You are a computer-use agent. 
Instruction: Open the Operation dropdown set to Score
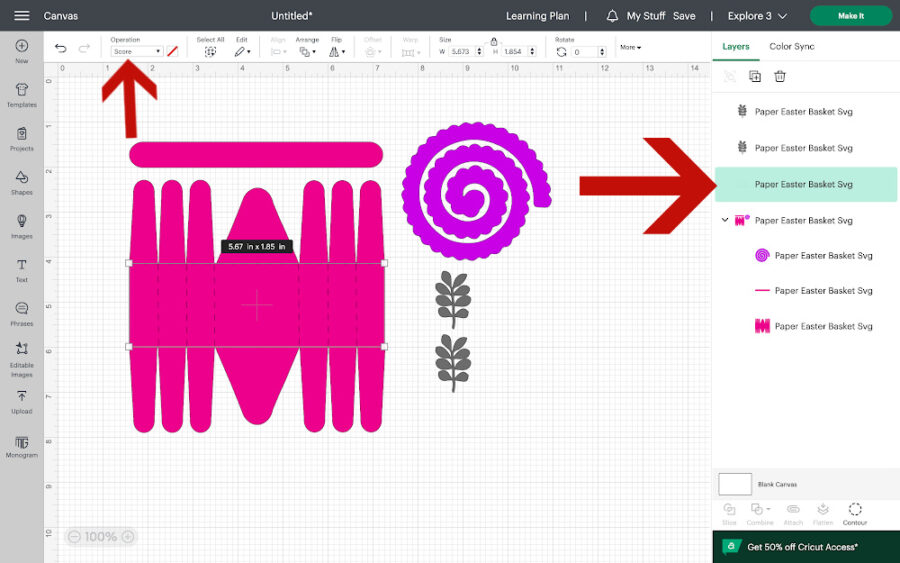point(136,51)
